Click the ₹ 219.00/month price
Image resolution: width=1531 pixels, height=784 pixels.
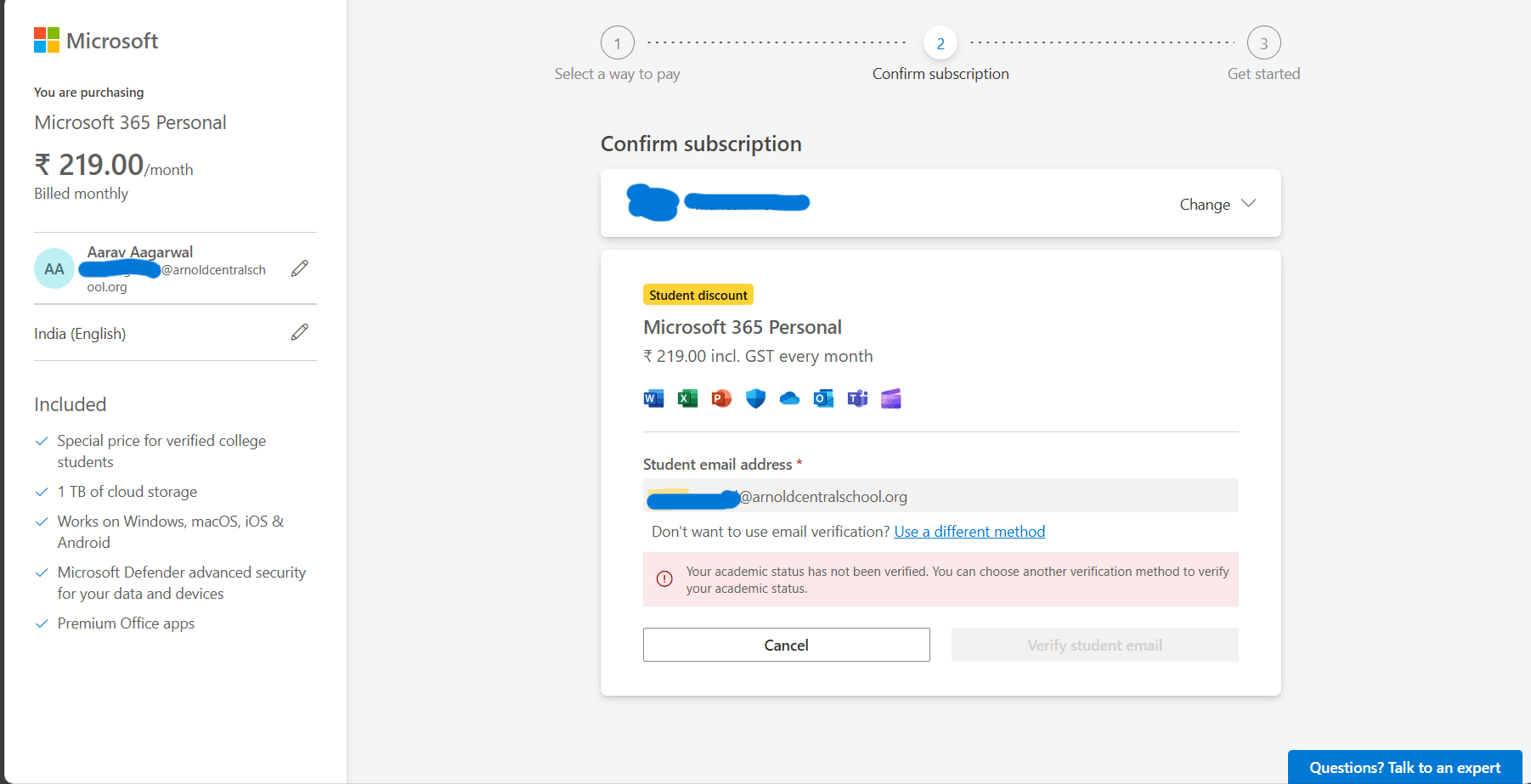click(x=114, y=165)
